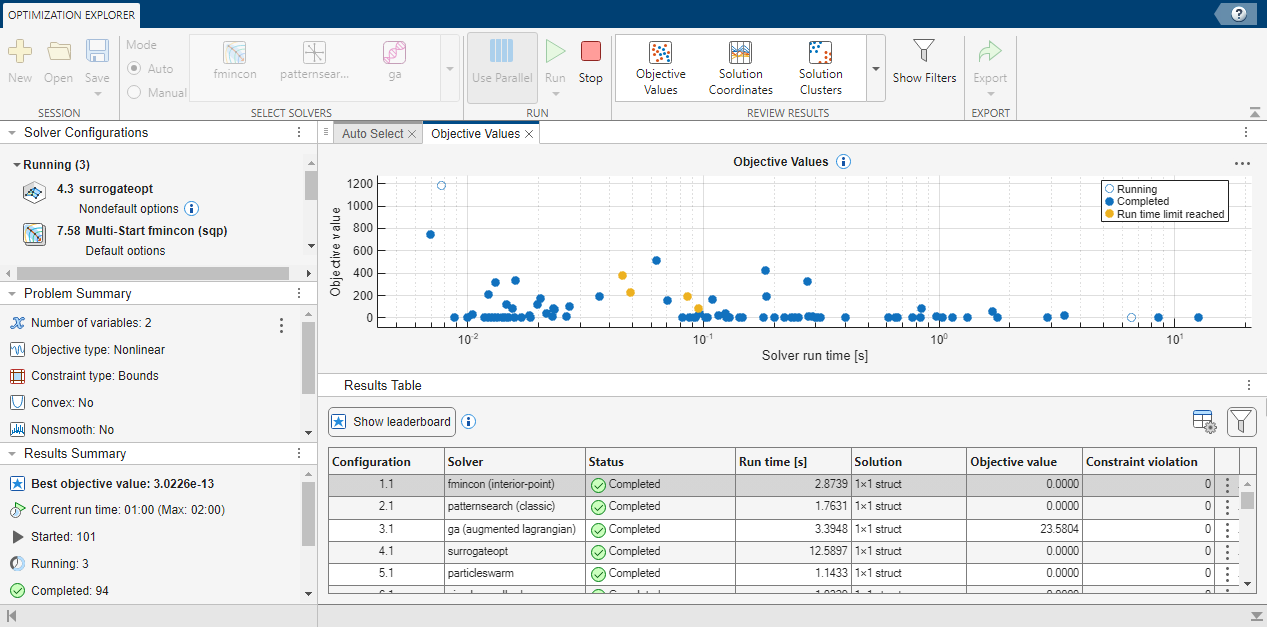Enable Auto mode

coord(134,68)
